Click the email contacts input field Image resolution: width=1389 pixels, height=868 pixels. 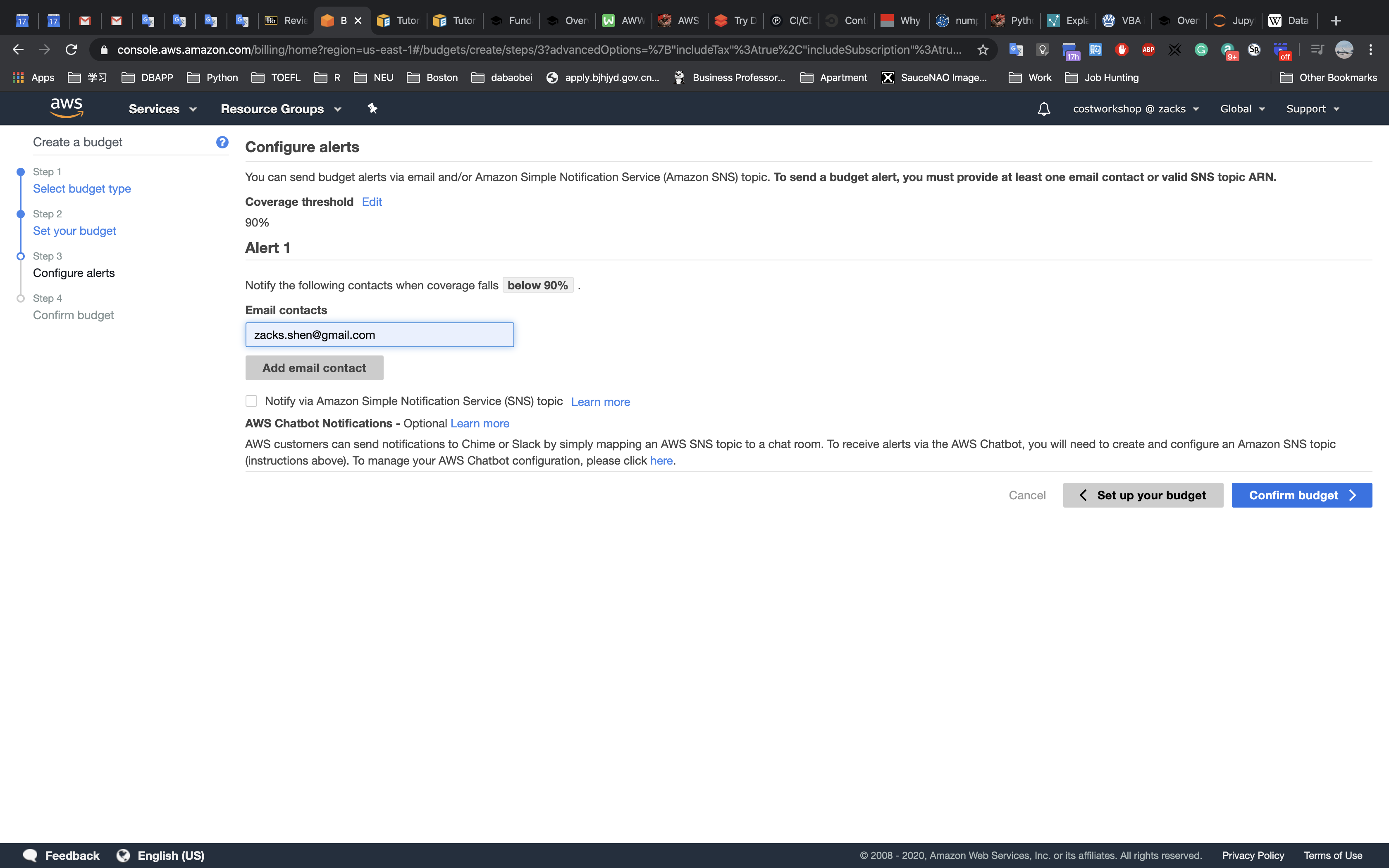click(379, 335)
